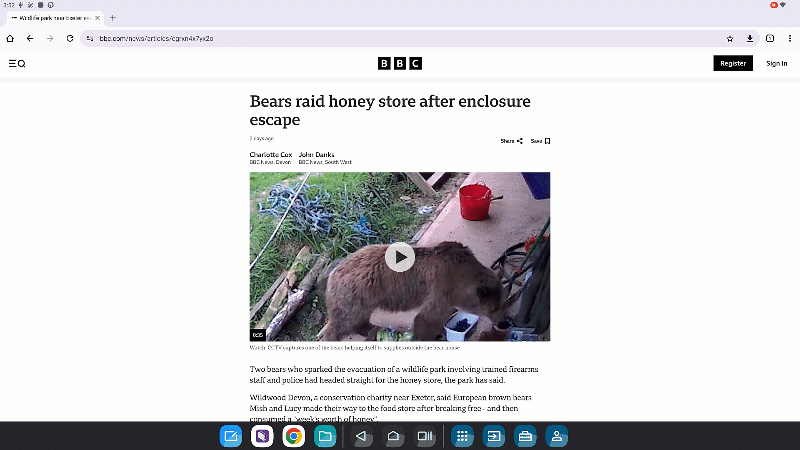Open the Chrome overflow menu

(x=789, y=38)
